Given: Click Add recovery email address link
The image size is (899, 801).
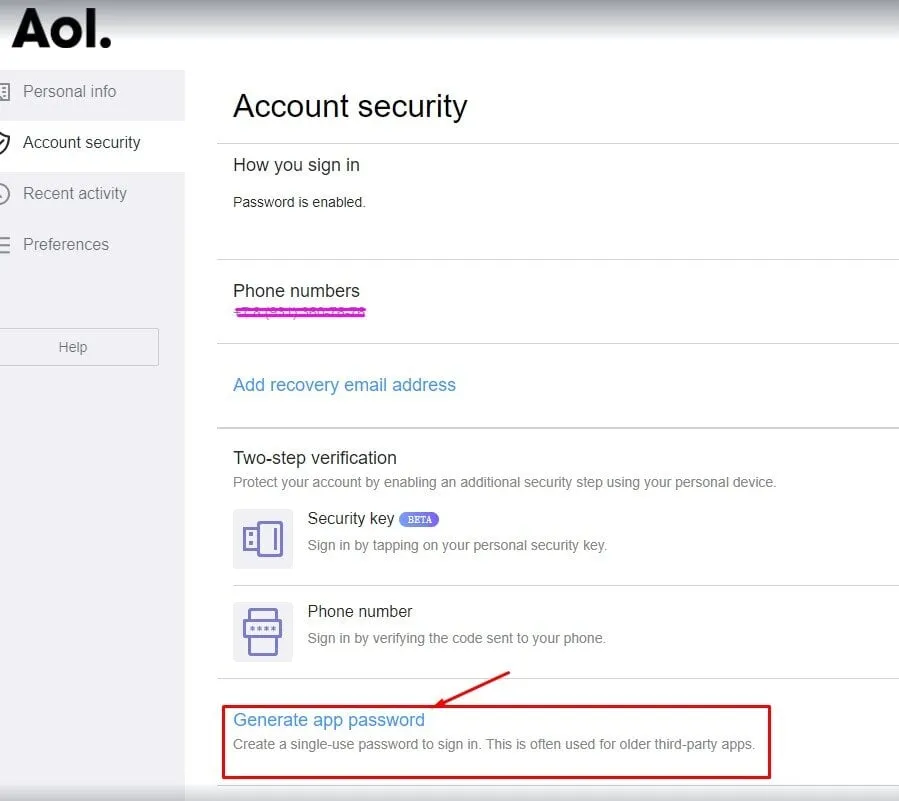Looking at the screenshot, I should [344, 385].
